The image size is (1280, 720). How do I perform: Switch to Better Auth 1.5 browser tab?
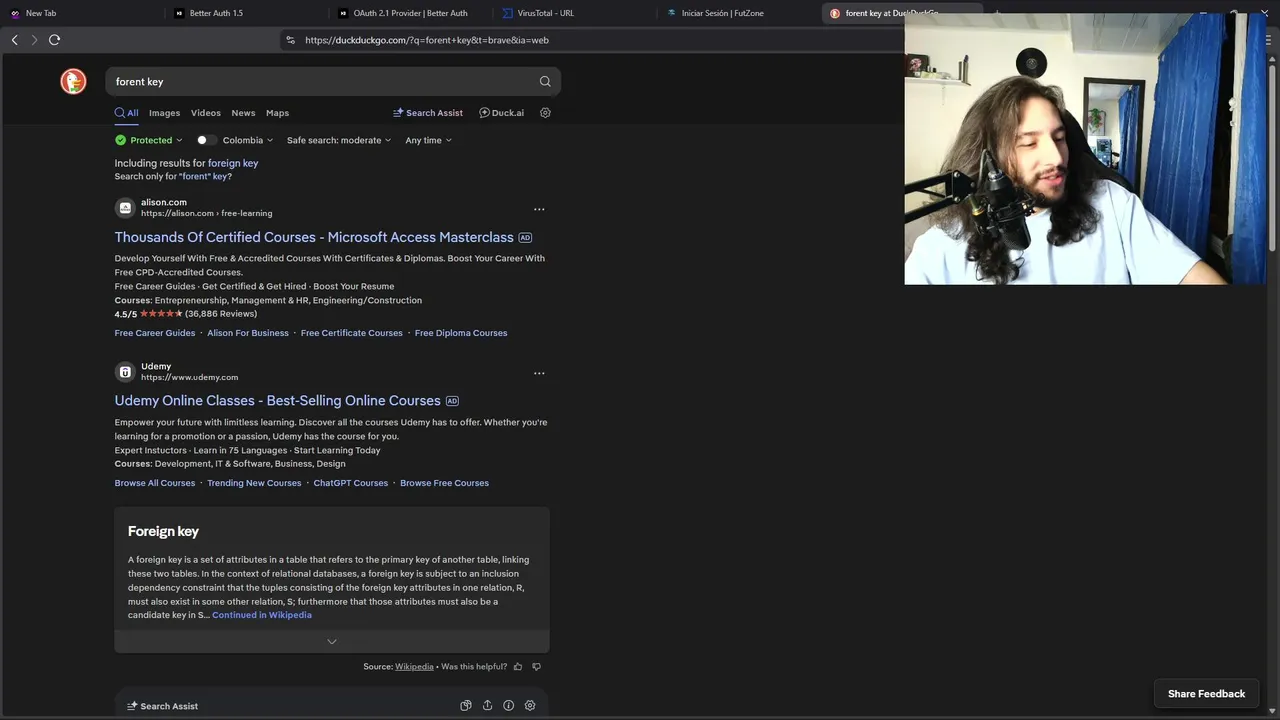[245, 13]
